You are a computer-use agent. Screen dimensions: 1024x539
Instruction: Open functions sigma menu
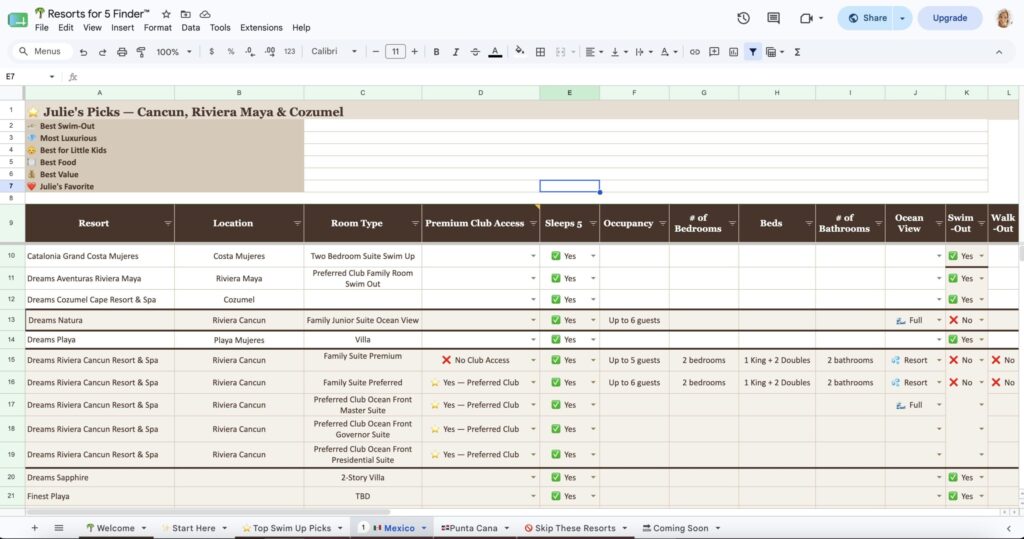pyautogui.click(x=797, y=52)
